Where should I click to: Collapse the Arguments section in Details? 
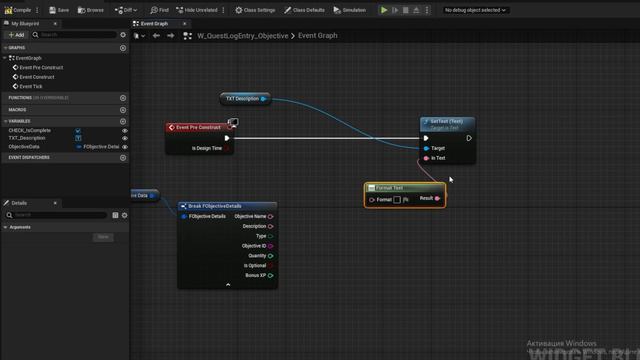coord(5,227)
